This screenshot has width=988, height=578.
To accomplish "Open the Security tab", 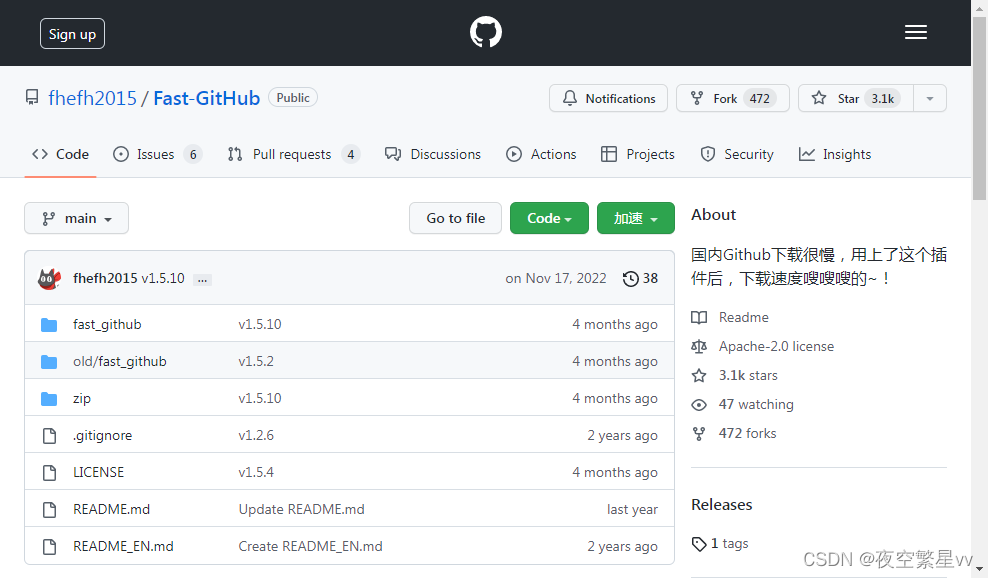I will [737, 154].
